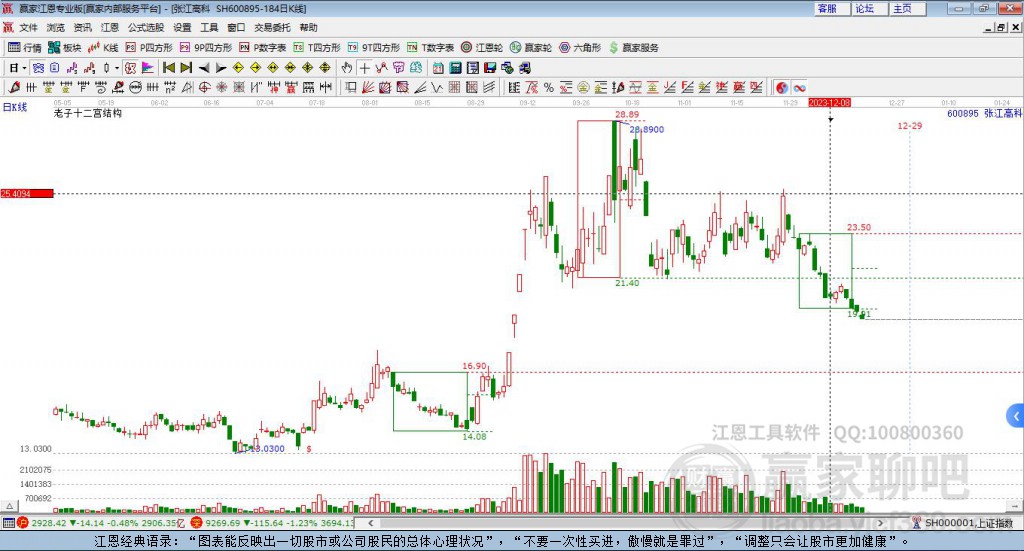Viewport: 1024px width, 551px height.
Task: Select the percent % line tool
Action: (x=549, y=87)
